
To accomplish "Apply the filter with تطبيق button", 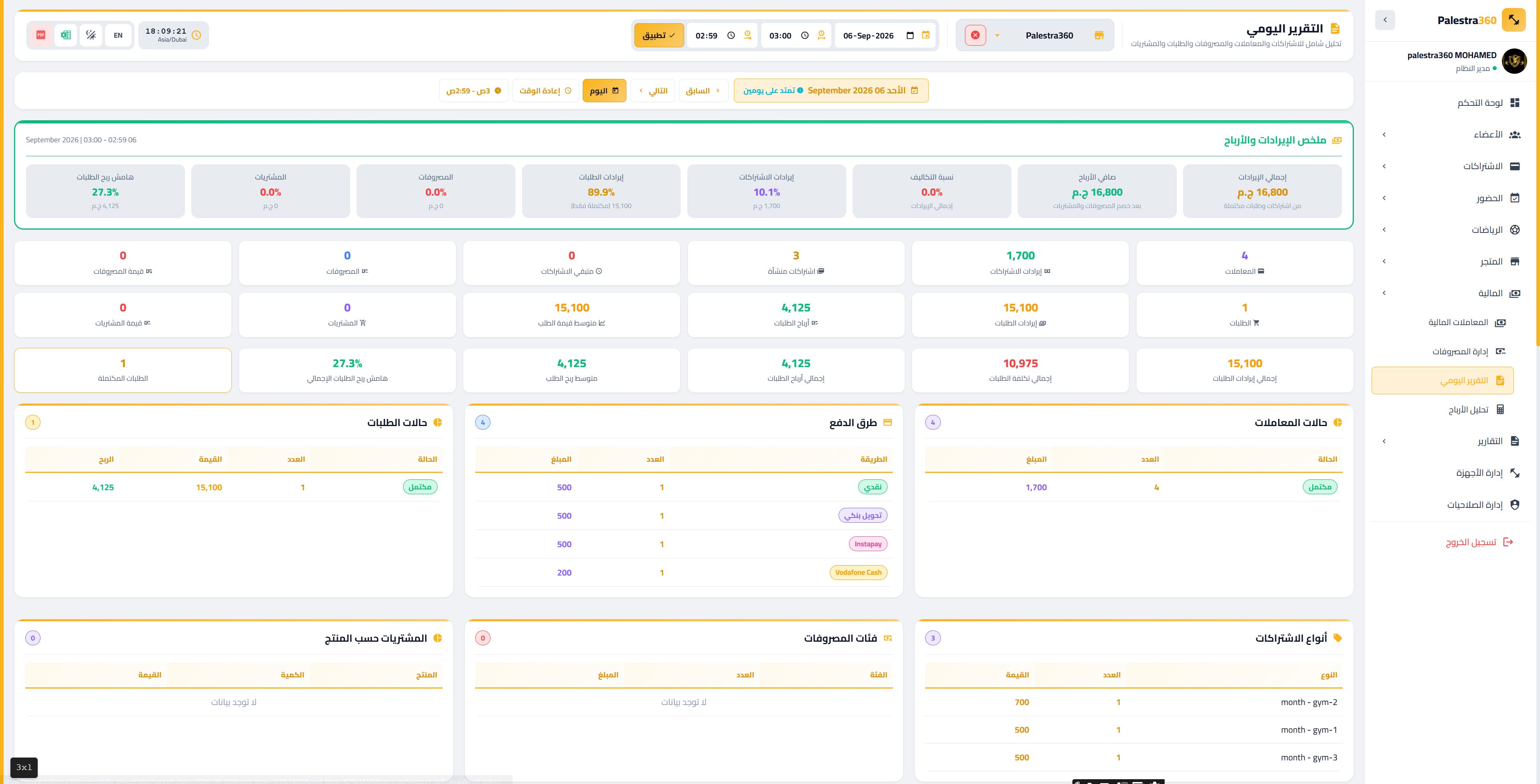I will [659, 35].
